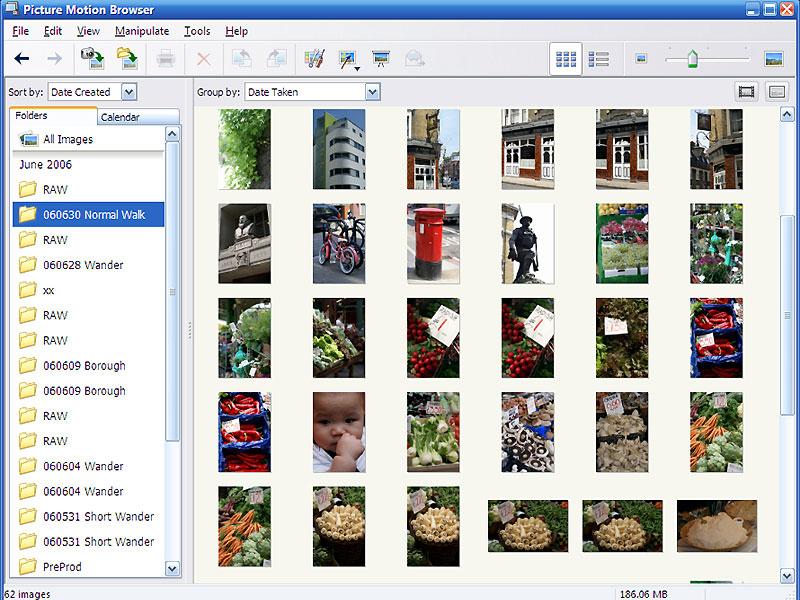Click the image correction icon with arrow

(349, 60)
